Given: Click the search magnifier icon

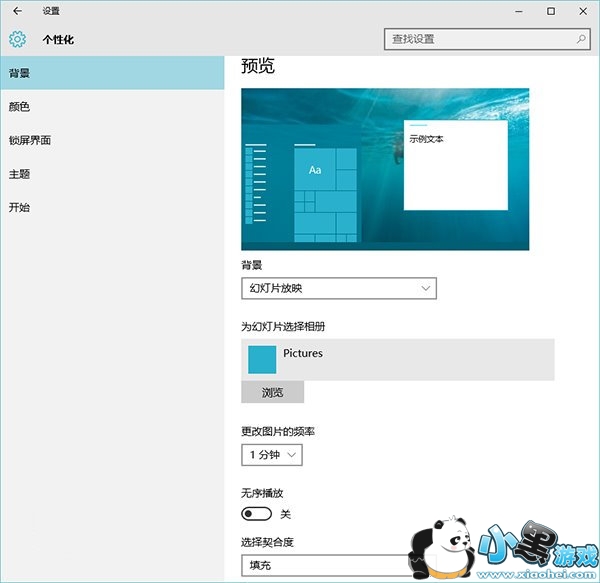Looking at the screenshot, I should [x=581, y=39].
